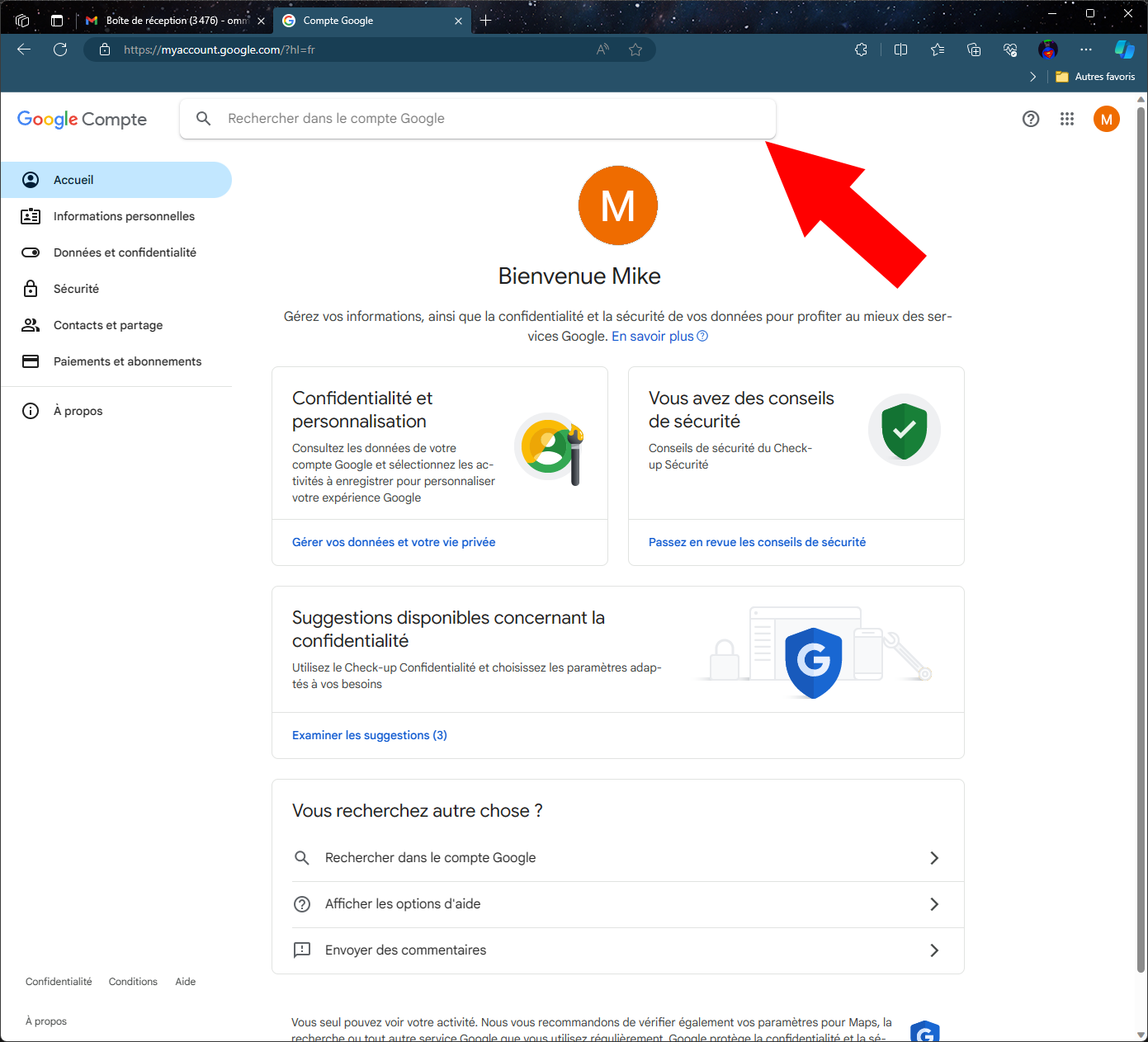Close the Compte Google tab
This screenshot has height=1042, width=1148.
[x=459, y=21]
